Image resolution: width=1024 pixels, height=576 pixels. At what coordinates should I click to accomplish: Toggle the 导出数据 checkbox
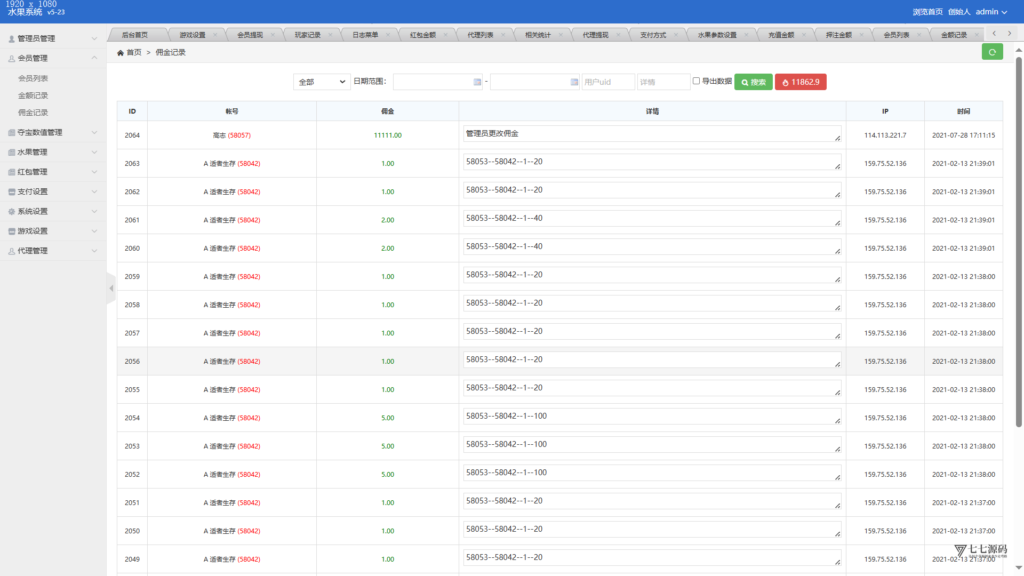click(x=696, y=81)
